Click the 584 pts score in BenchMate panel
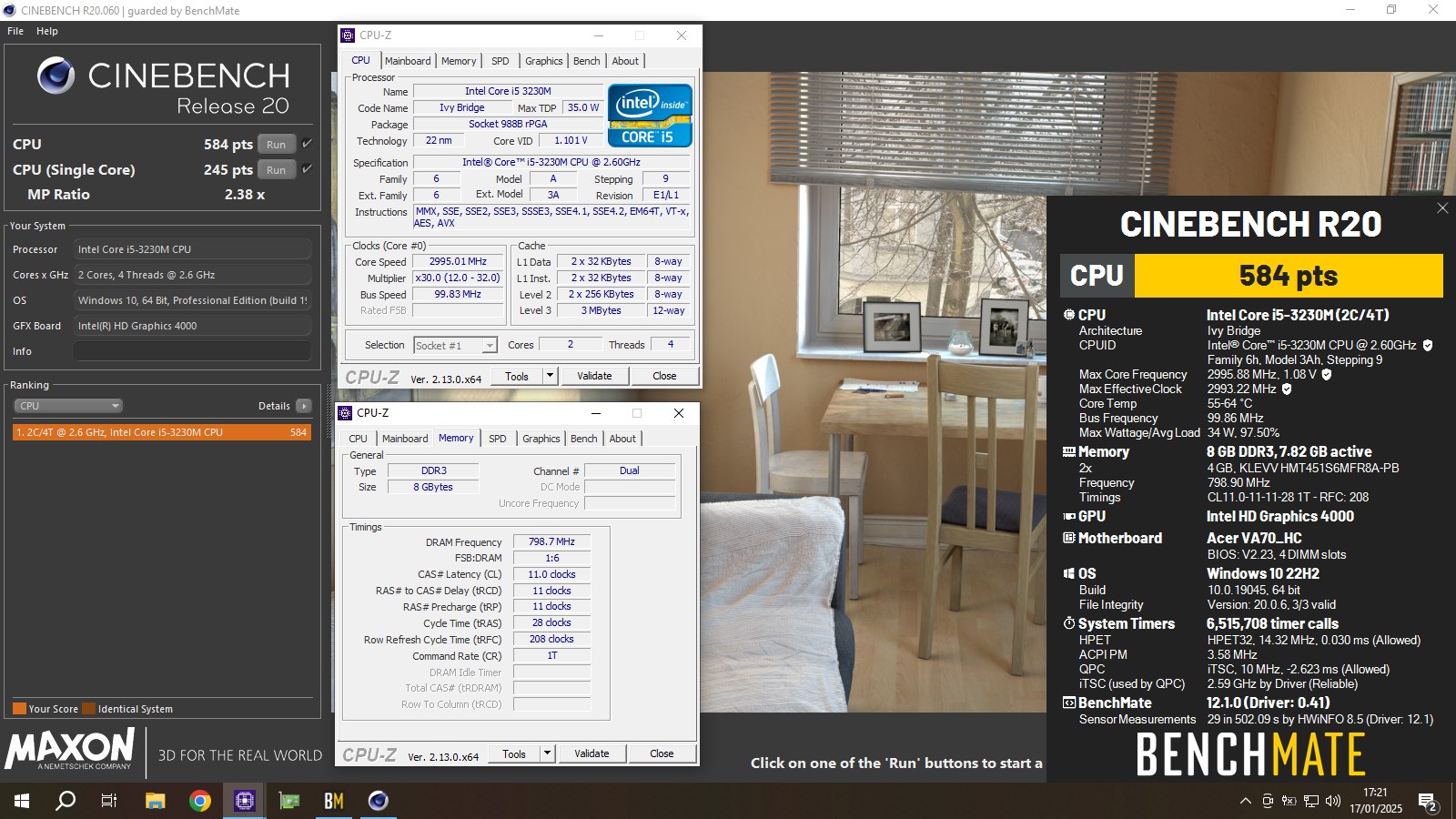Screen dimensions: 1456x819 [1289, 276]
